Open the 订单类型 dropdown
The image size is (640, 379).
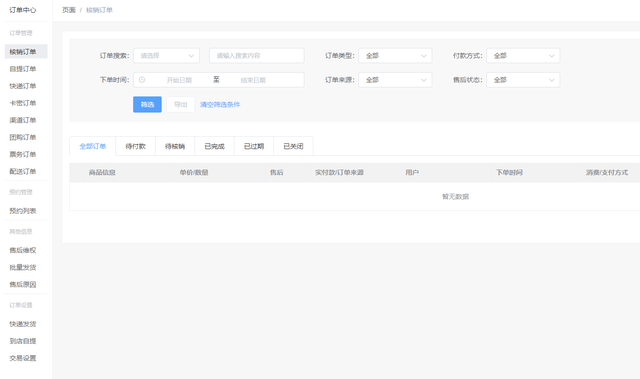[395, 55]
